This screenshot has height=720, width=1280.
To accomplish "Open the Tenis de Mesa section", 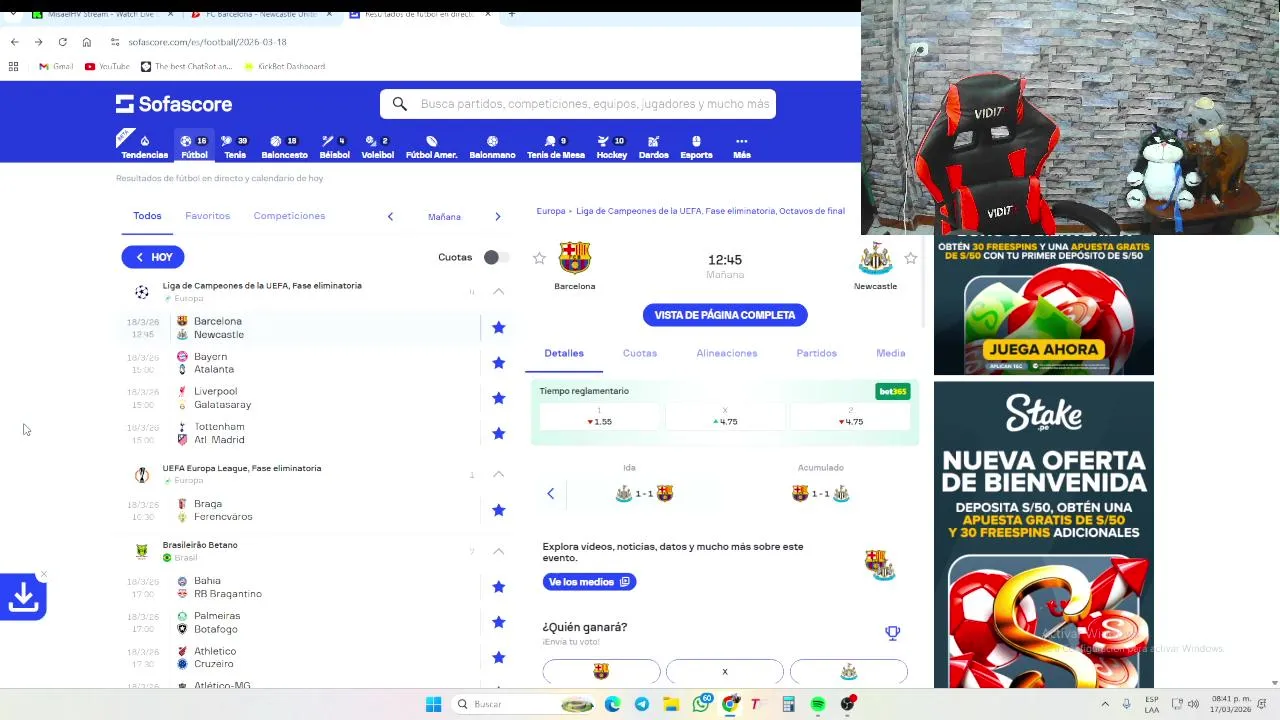I will pos(556,147).
